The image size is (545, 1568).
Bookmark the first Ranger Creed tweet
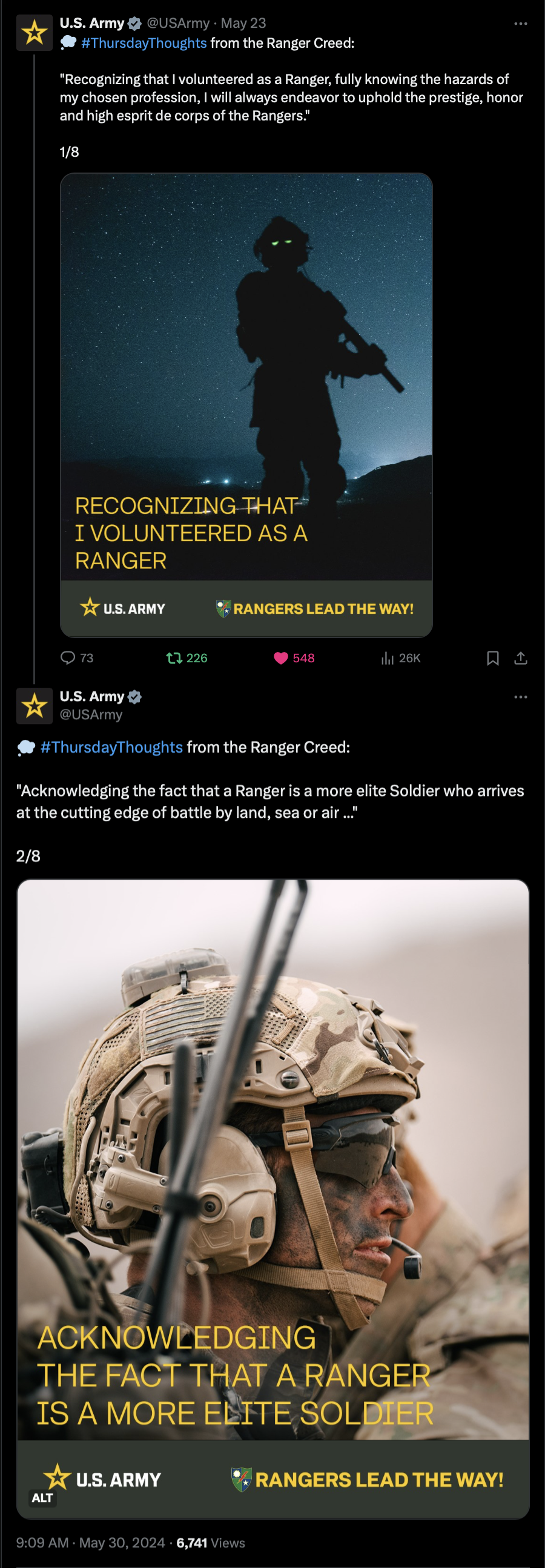pyautogui.click(x=493, y=658)
